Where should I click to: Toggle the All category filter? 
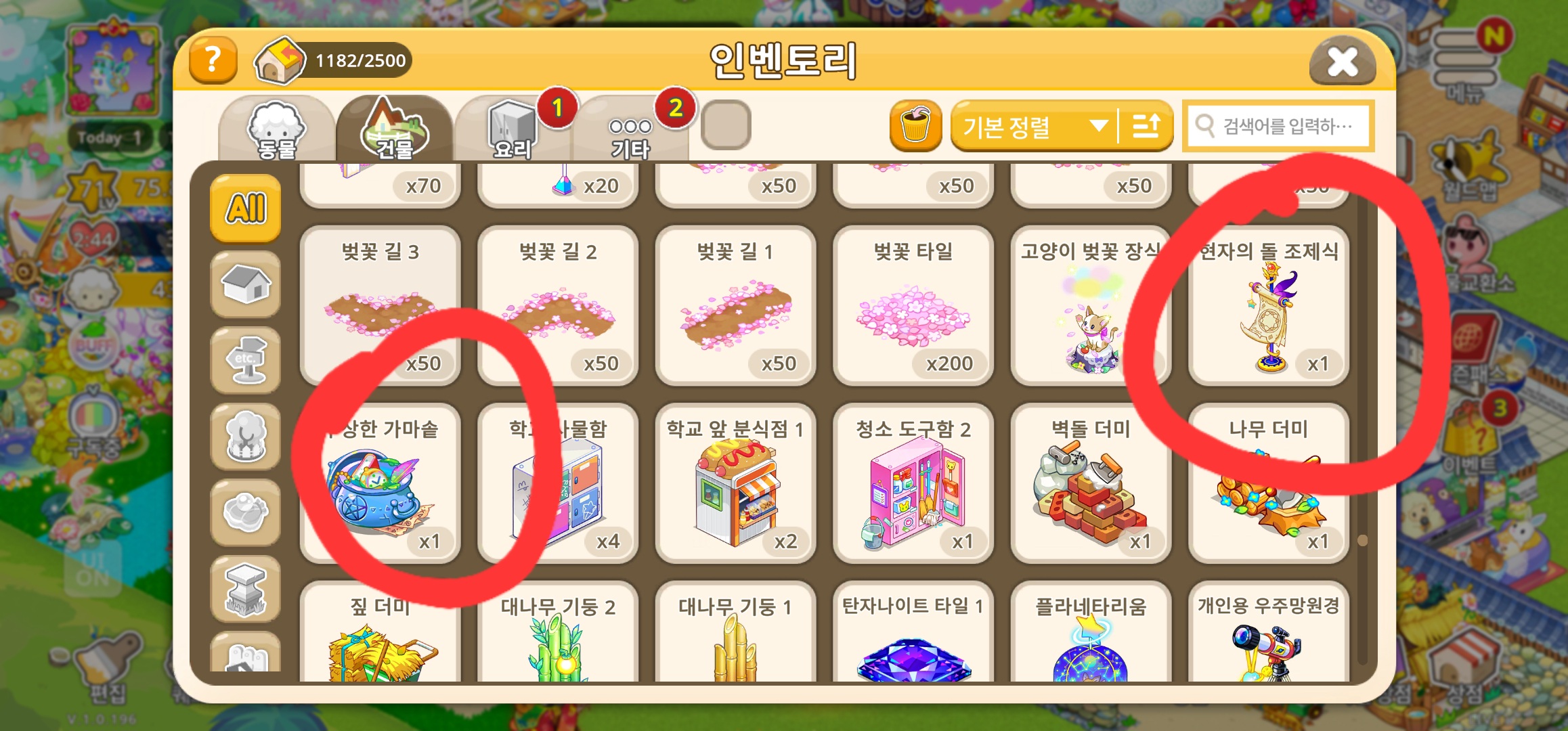[x=245, y=208]
